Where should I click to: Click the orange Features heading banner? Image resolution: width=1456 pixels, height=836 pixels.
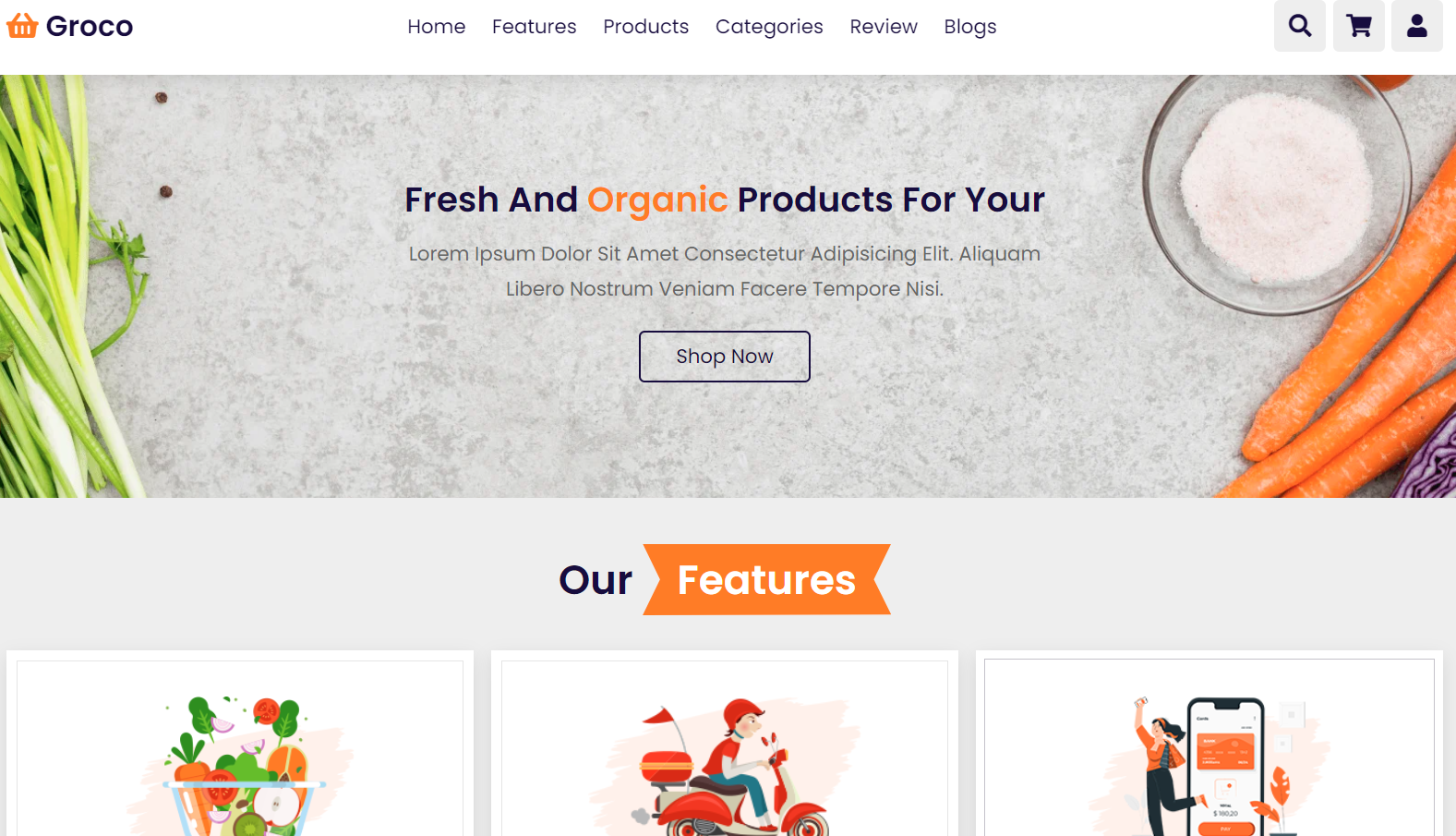pos(766,580)
